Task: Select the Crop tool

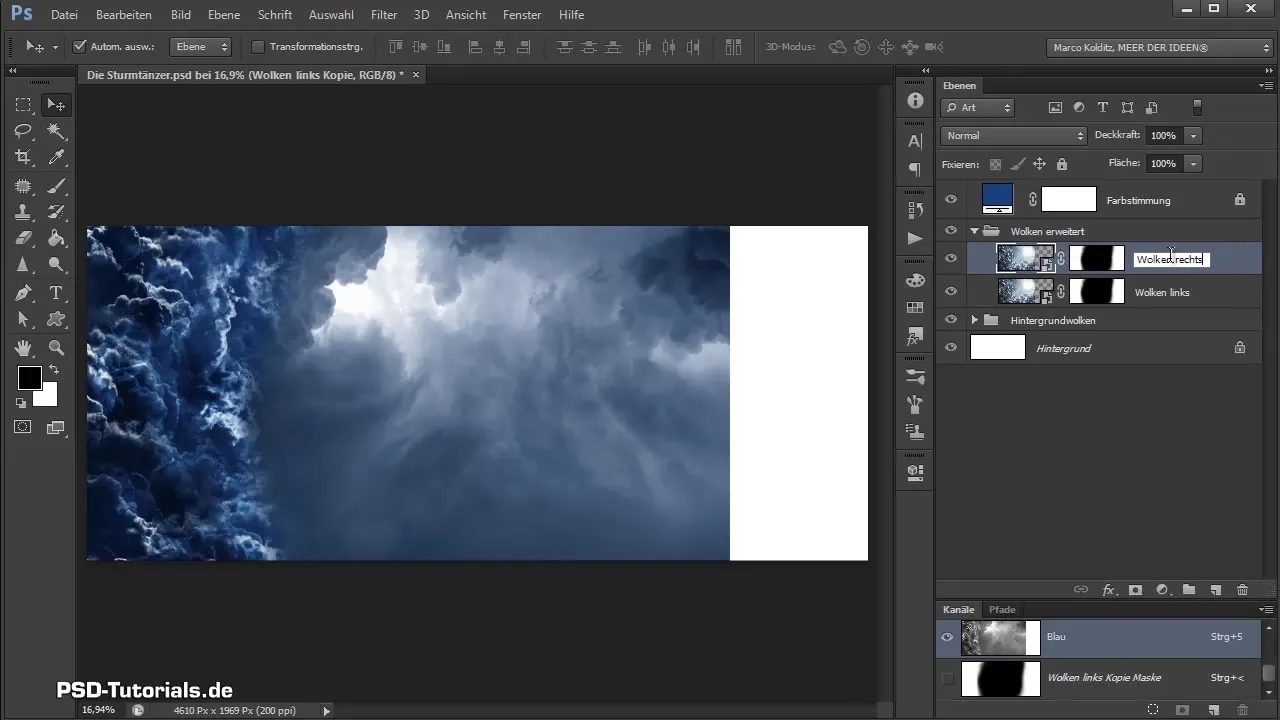Action: tap(23, 157)
